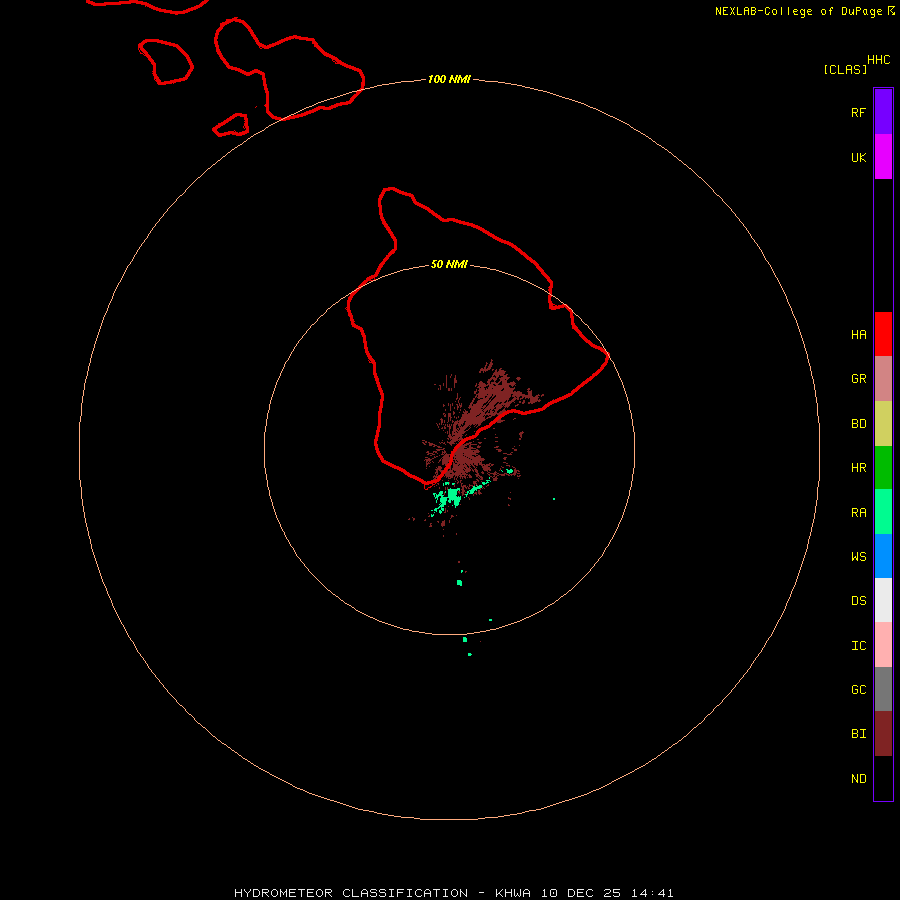The width and height of the screenshot is (900, 900).
Task: Click the "[CLAS]" legend header
Action: pyautogui.click(x=845, y=69)
